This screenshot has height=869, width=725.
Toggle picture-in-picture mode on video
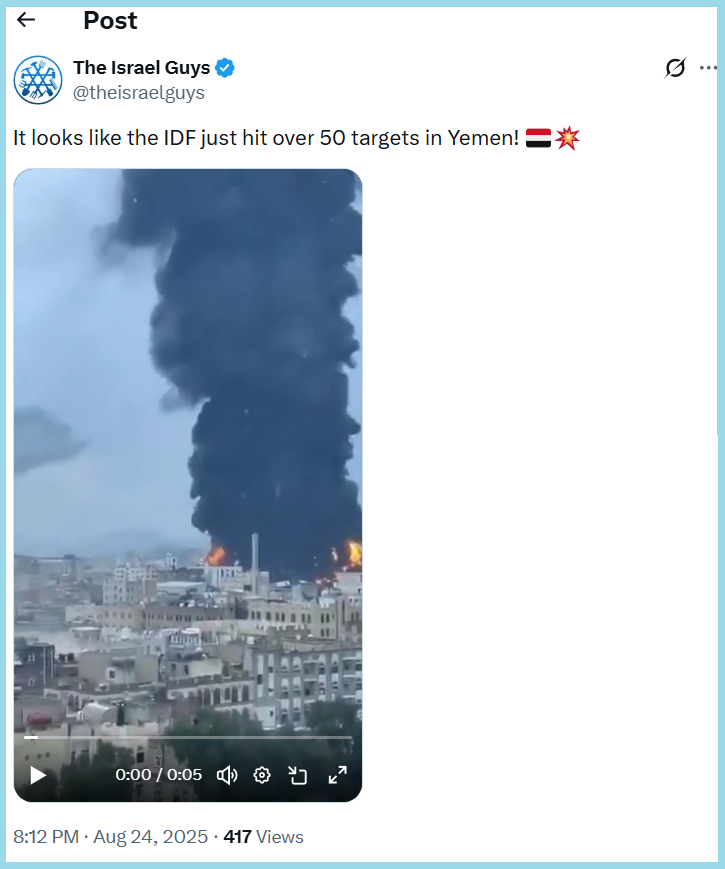coord(298,775)
